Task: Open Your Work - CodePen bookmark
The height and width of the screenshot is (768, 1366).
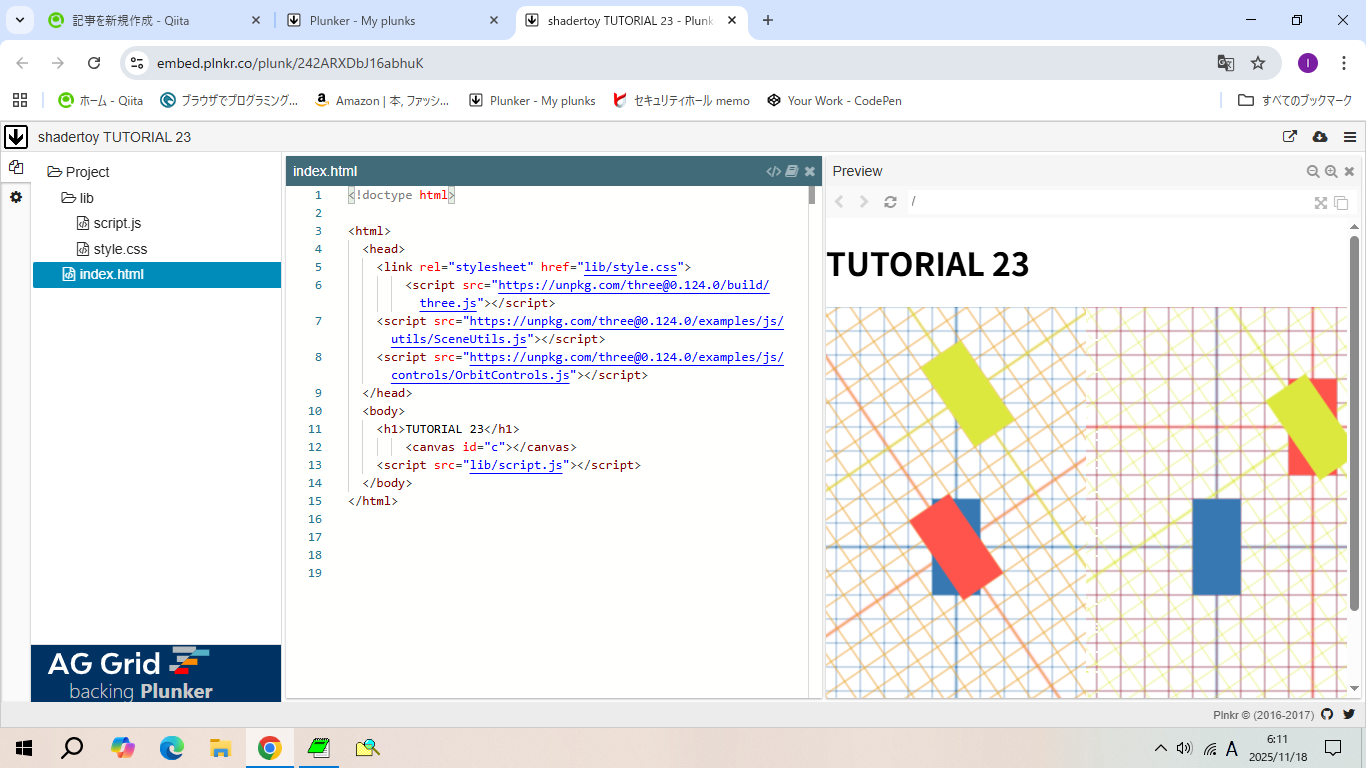Action: (x=834, y=100)
